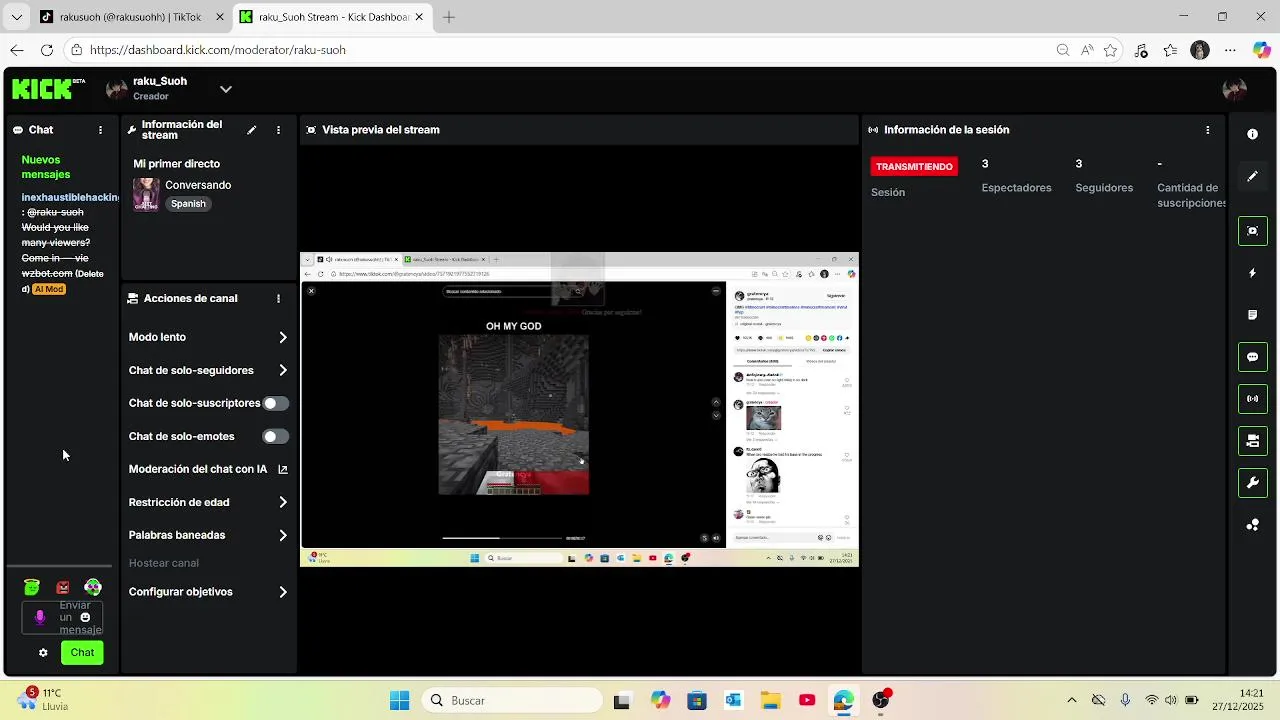Open chat settings gear icon
The width and height of the screenshot is (1280, 720).
tap(43, 653)
